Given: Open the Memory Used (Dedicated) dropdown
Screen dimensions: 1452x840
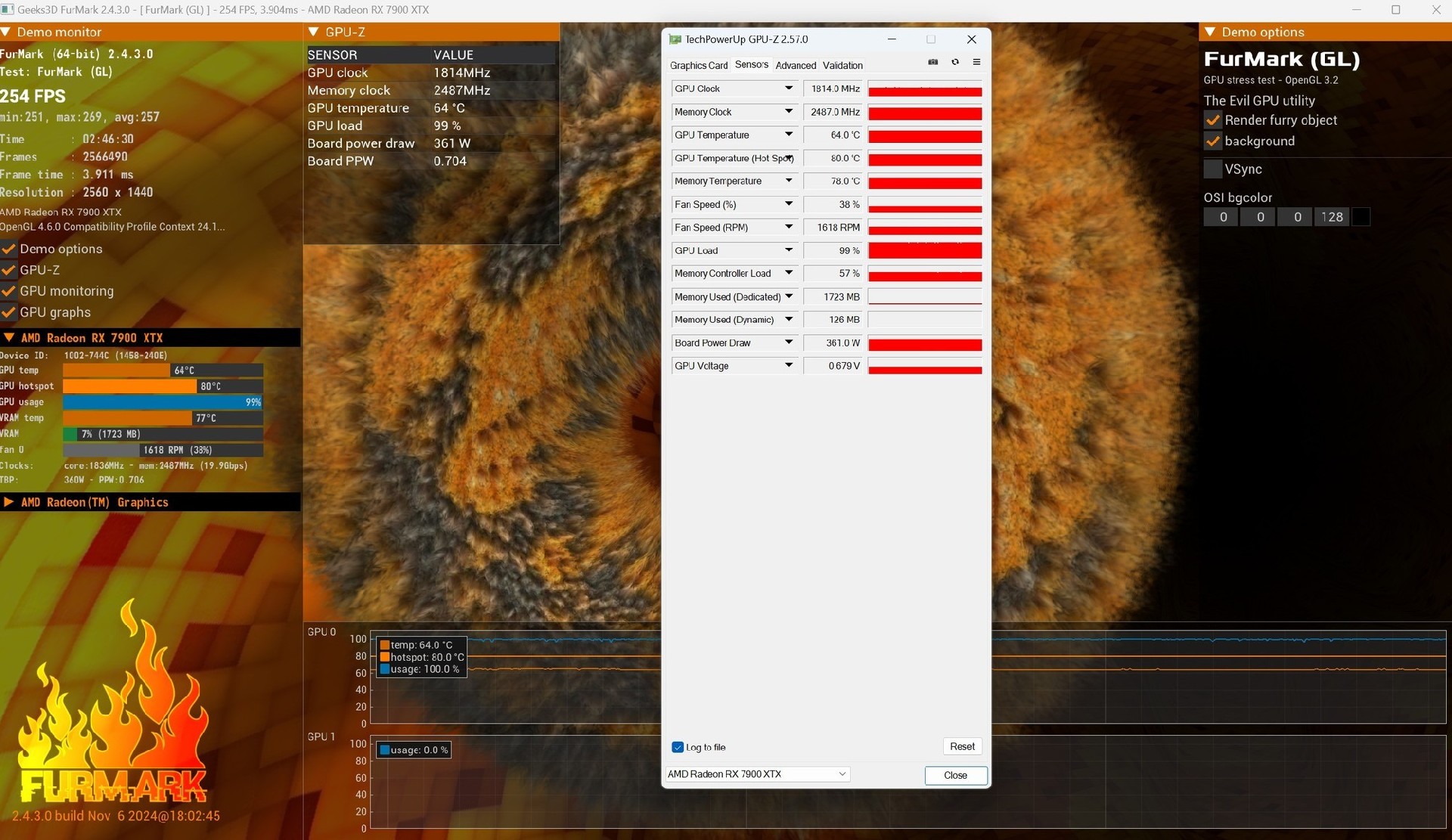Looking at the screenshot, I should tap(789, 296).
